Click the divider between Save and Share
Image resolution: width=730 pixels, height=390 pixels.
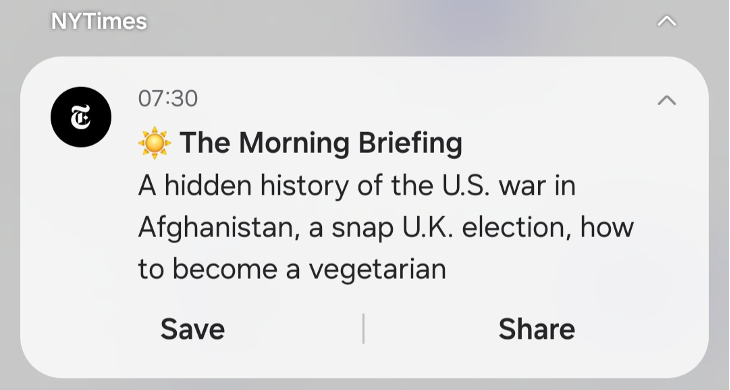tap(363, 329)
